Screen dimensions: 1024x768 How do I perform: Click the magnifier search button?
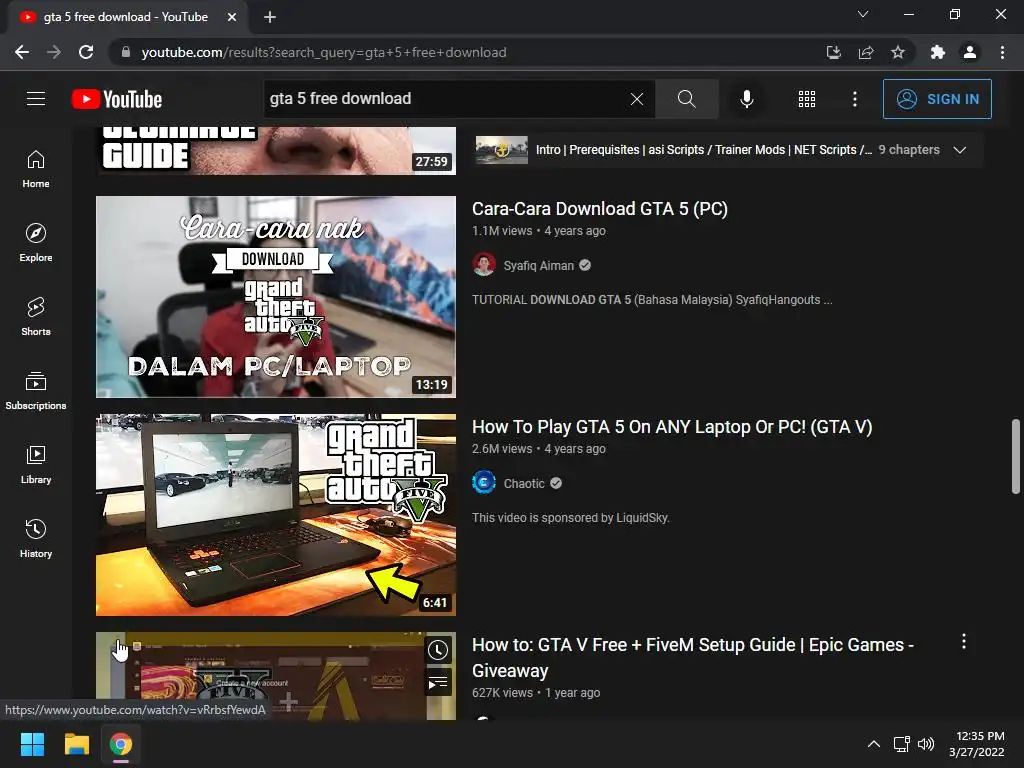686,99
